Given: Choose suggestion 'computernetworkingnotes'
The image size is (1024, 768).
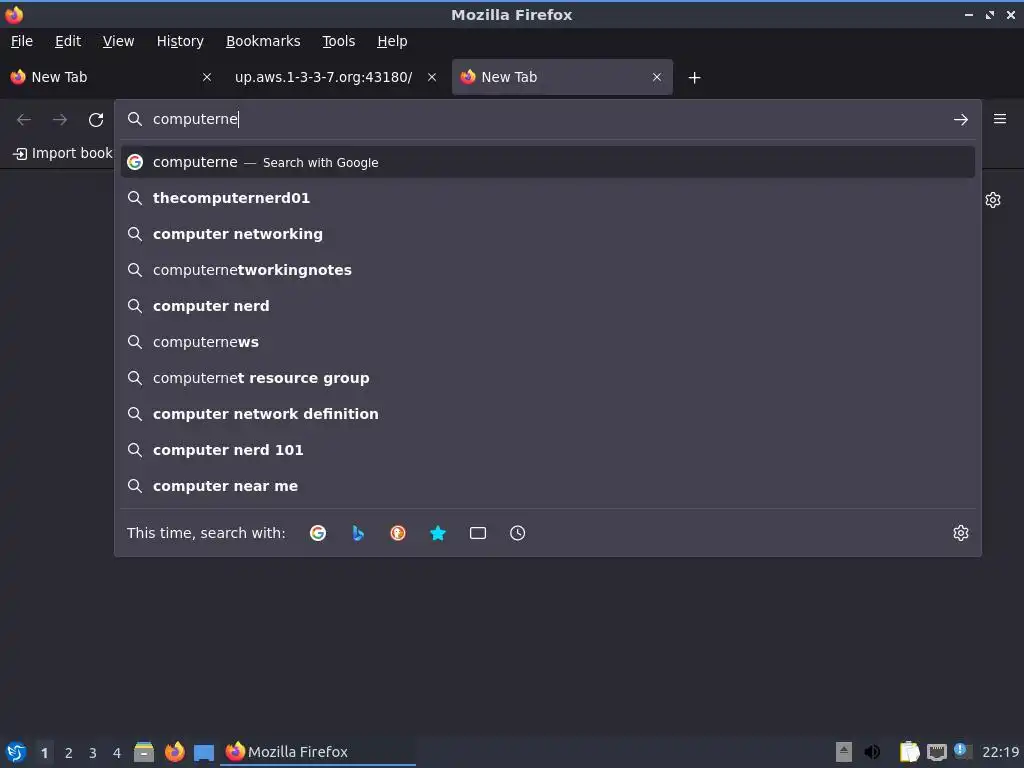Looking at the screenshot, I should (x=547, y=270).
